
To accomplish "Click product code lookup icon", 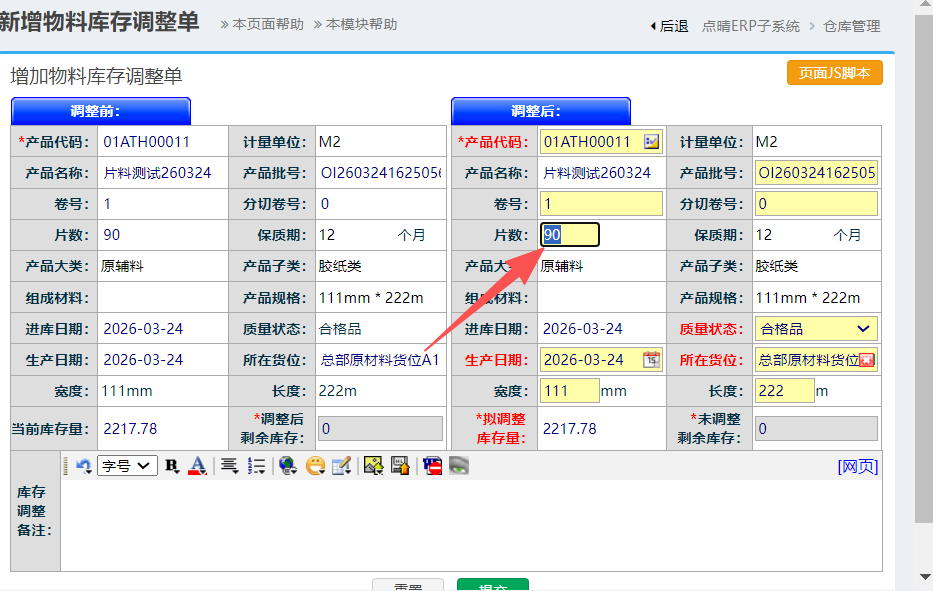I will (652, 142).
